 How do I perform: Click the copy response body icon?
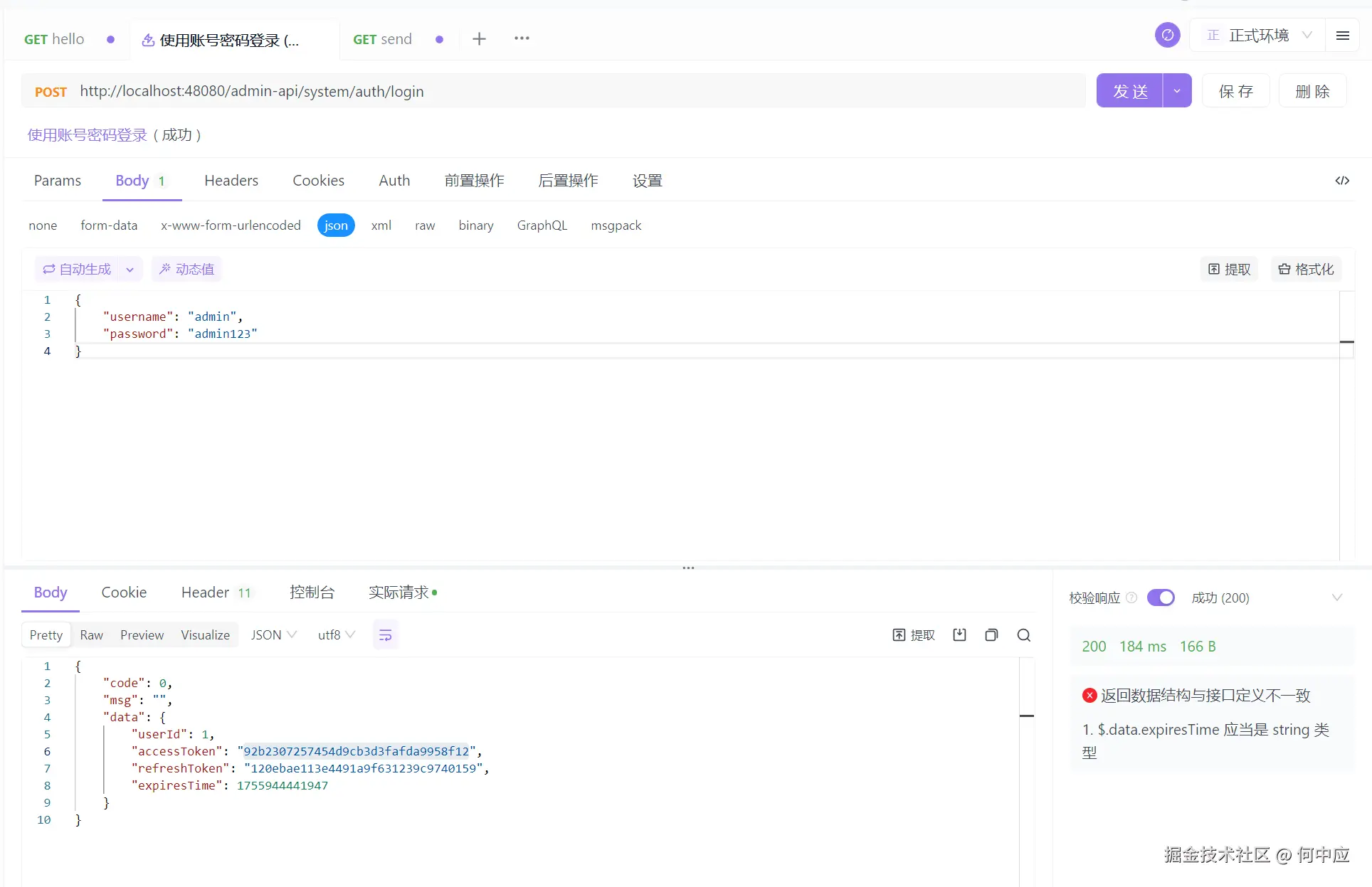click(x=991, y=634)
